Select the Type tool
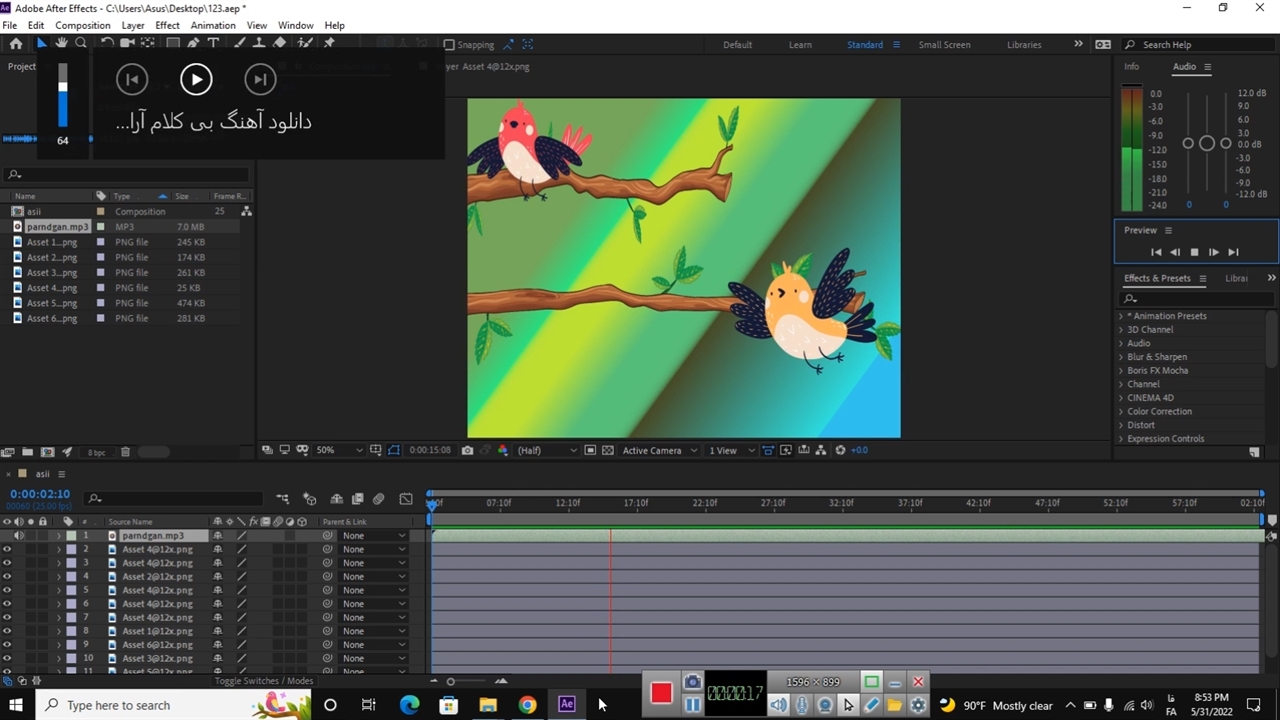The width and height of the screenshot is (1280, 720). pos(213,44)
